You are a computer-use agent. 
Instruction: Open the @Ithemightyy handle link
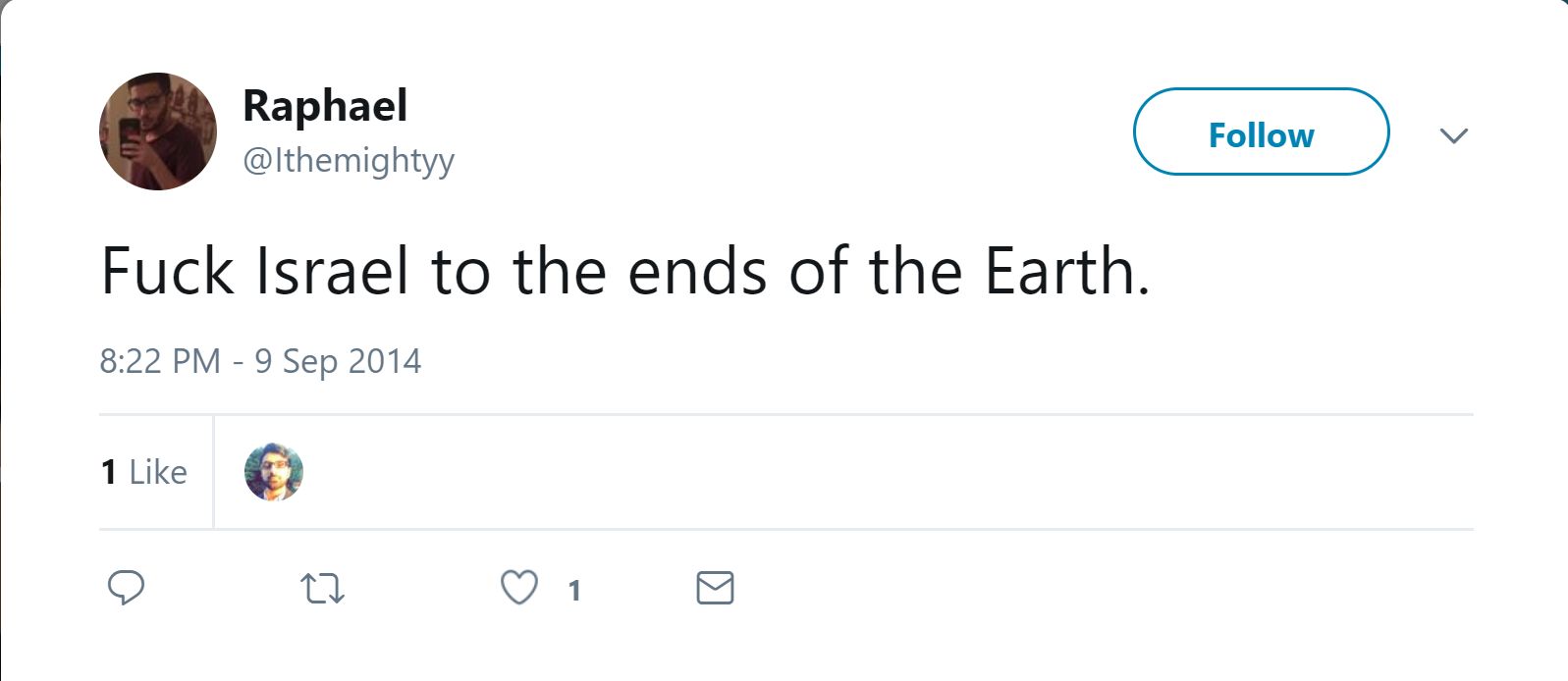click(349, 160)
